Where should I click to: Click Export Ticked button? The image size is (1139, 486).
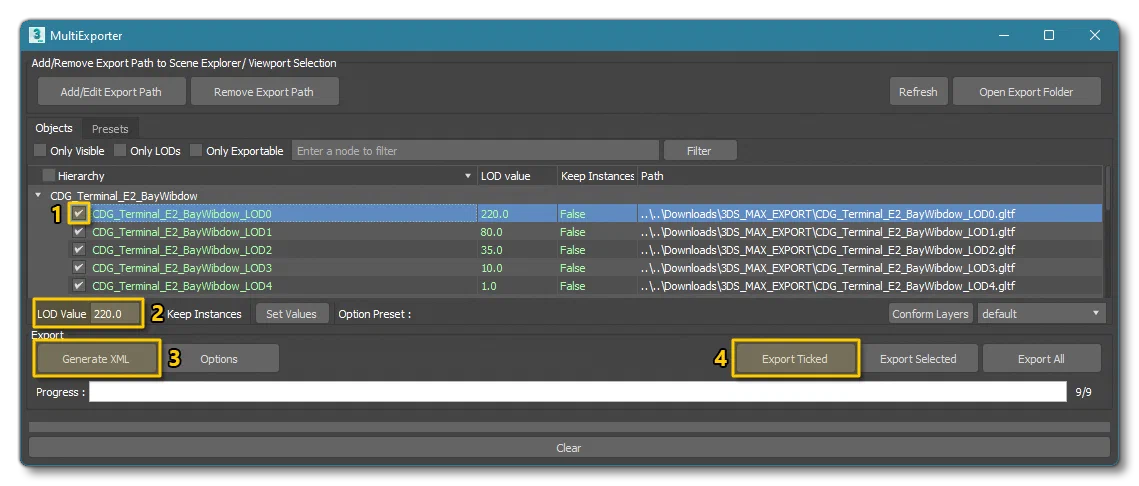(795, 359)
